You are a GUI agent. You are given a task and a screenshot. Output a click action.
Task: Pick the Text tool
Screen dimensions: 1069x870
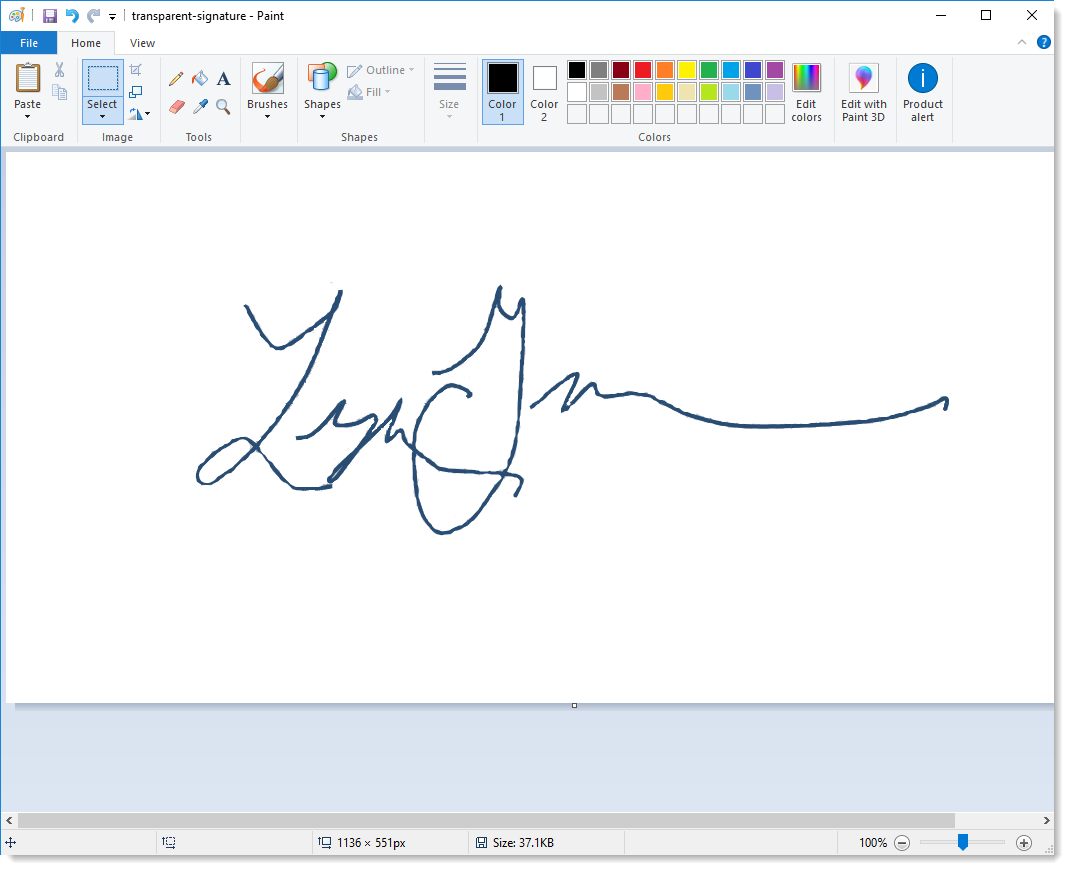point(223,78)
